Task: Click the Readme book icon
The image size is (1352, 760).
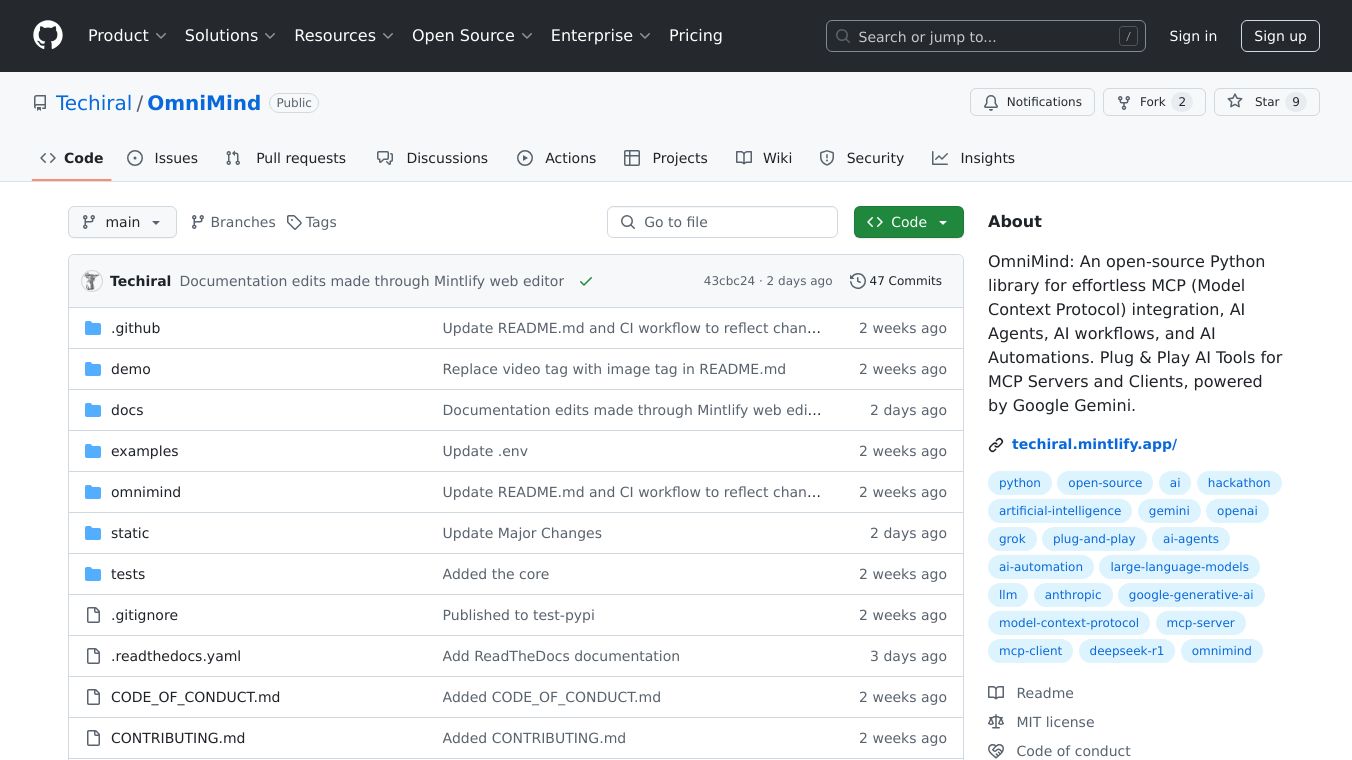Action: 996,693
